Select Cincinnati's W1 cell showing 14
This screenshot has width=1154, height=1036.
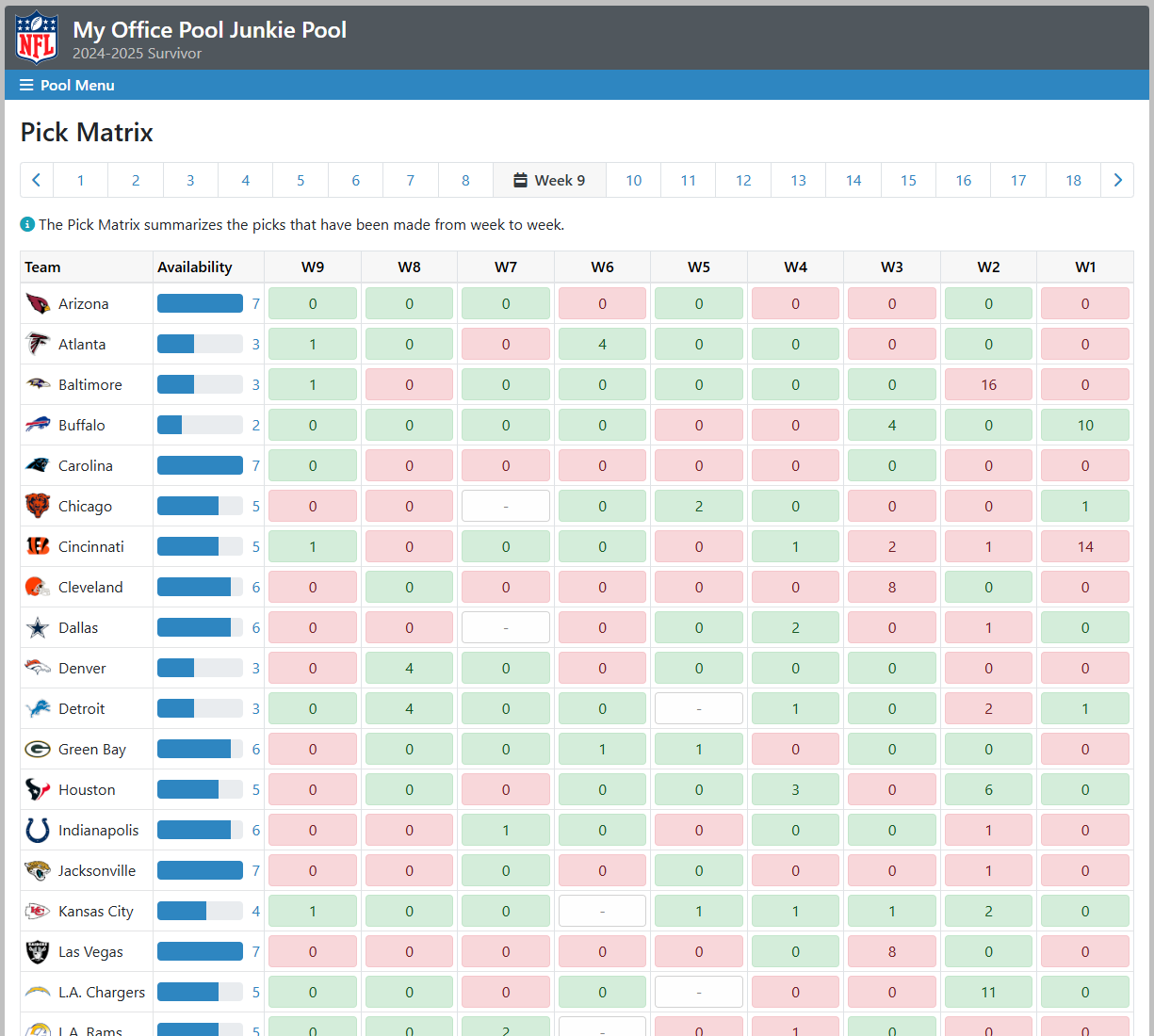point(1085,547)
